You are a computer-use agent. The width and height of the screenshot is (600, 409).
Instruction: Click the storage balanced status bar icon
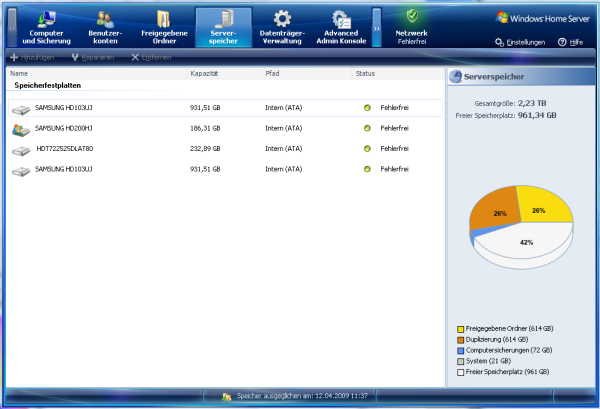pyautogui.click(x=227, y=397)
